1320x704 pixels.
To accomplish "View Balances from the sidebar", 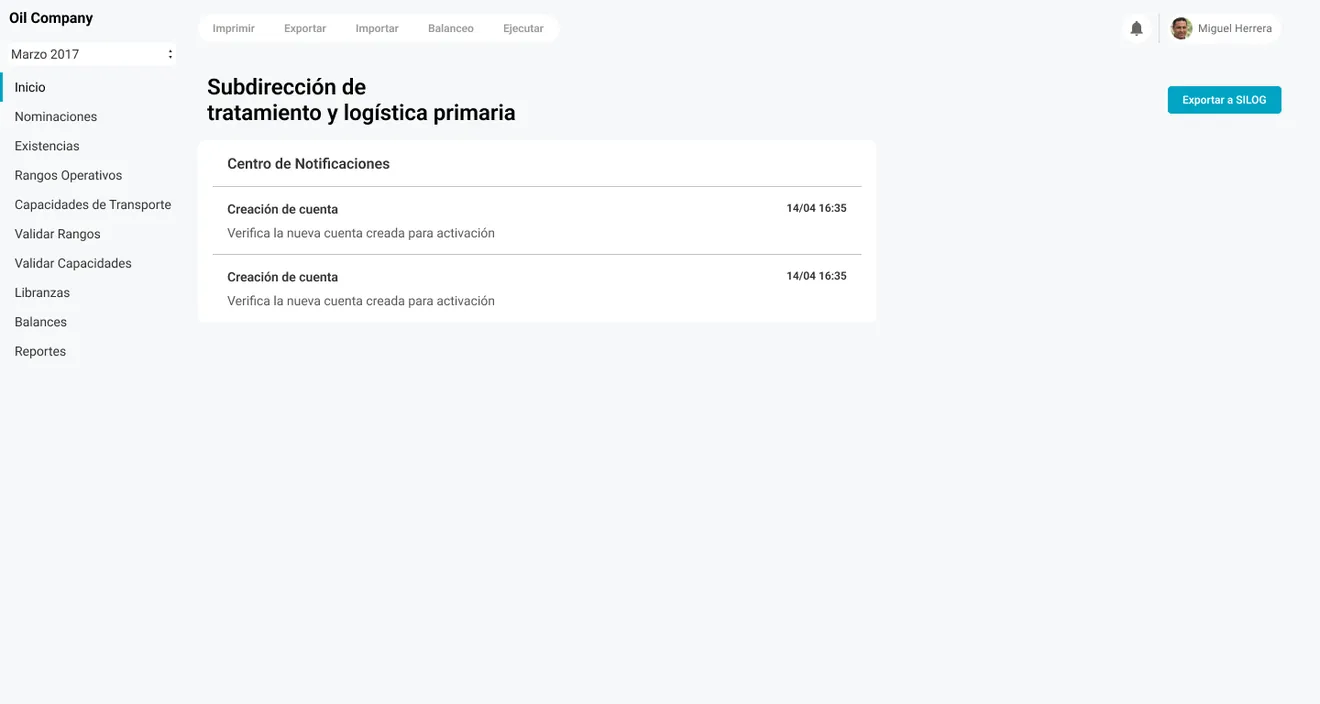I will 41,322.
